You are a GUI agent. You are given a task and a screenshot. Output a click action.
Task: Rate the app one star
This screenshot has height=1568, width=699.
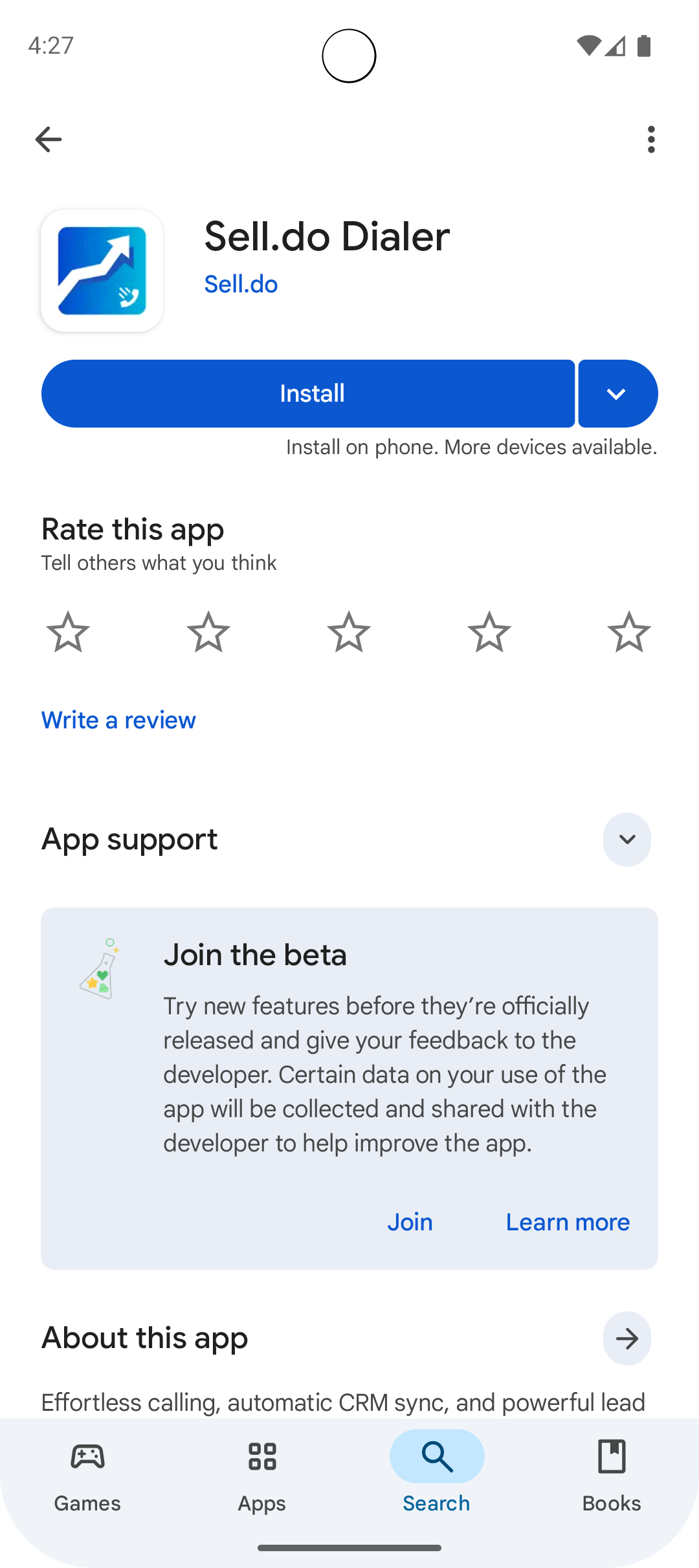point(68,632)
